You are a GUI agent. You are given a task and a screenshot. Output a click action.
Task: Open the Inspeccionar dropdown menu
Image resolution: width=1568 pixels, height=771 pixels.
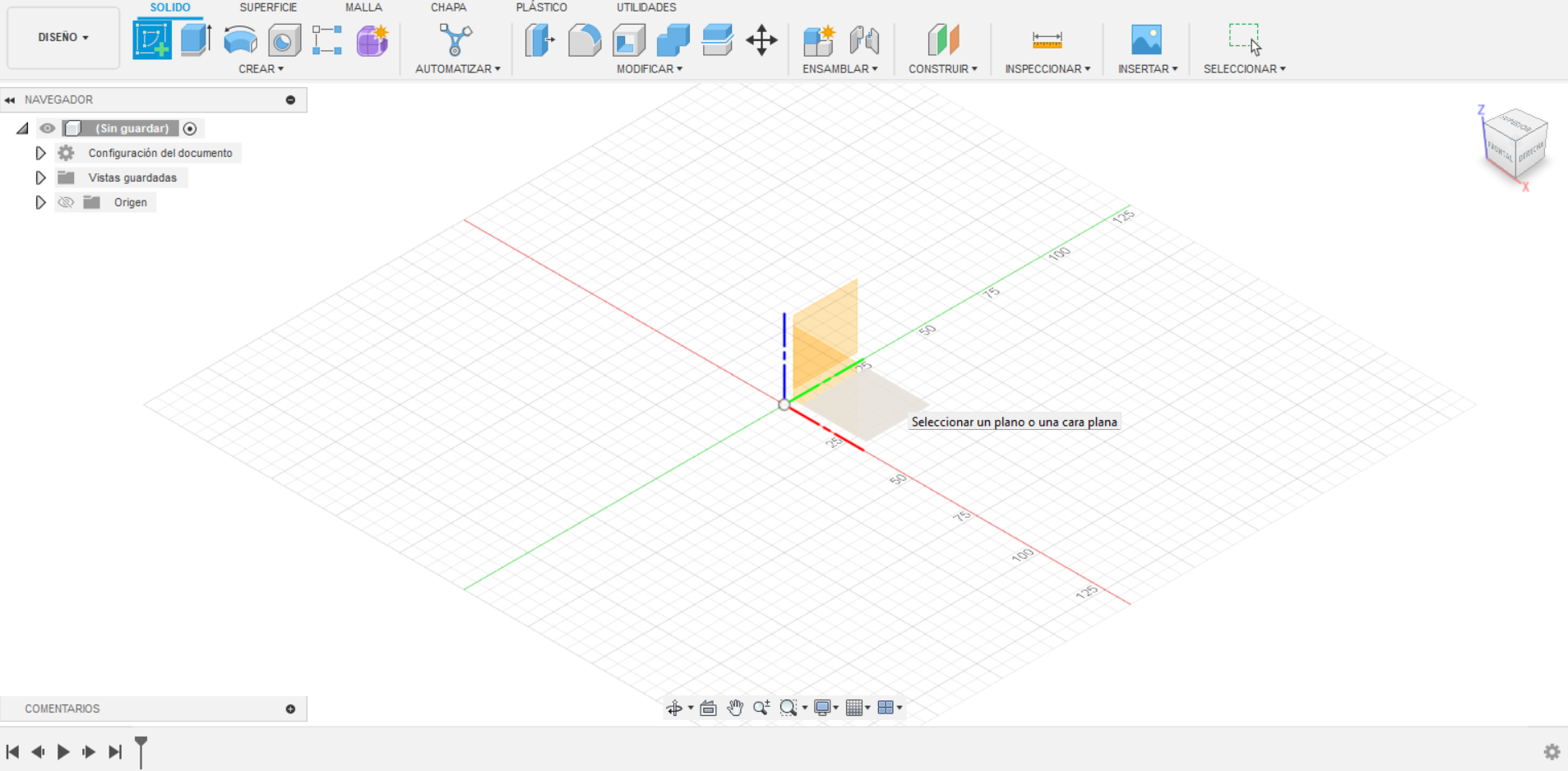pos(1048,69)
